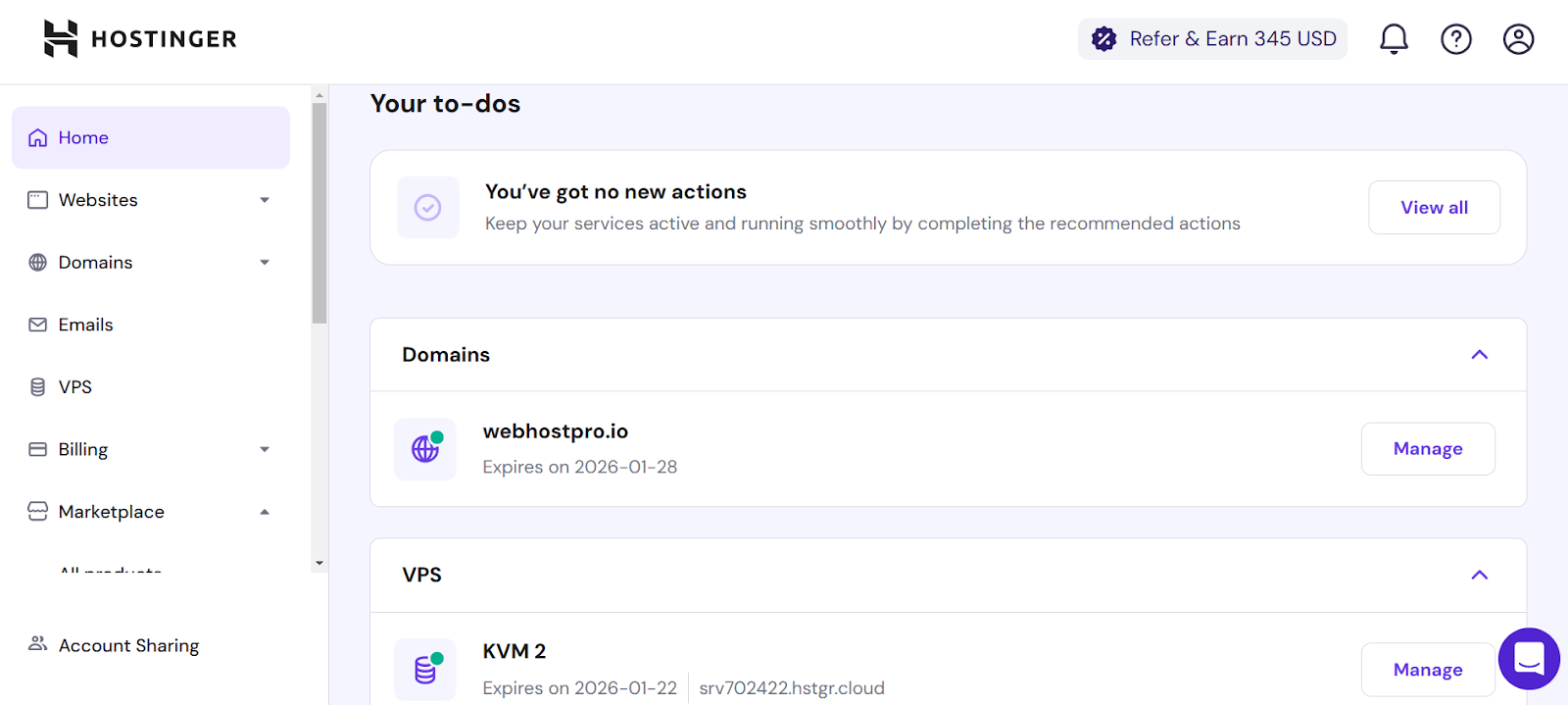Click the Hostinger logo
The image size is (1568, 705).
(x=140, y=39)
